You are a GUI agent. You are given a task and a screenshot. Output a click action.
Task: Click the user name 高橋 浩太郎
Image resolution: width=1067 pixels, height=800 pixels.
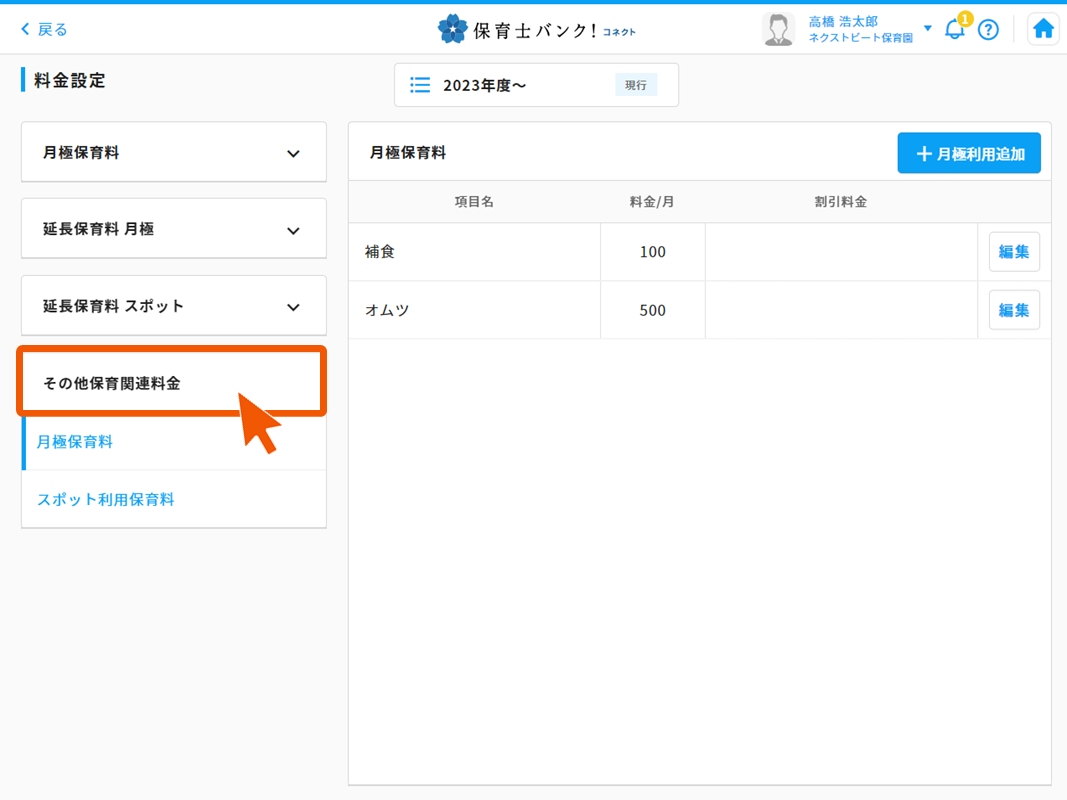(843, 21)
